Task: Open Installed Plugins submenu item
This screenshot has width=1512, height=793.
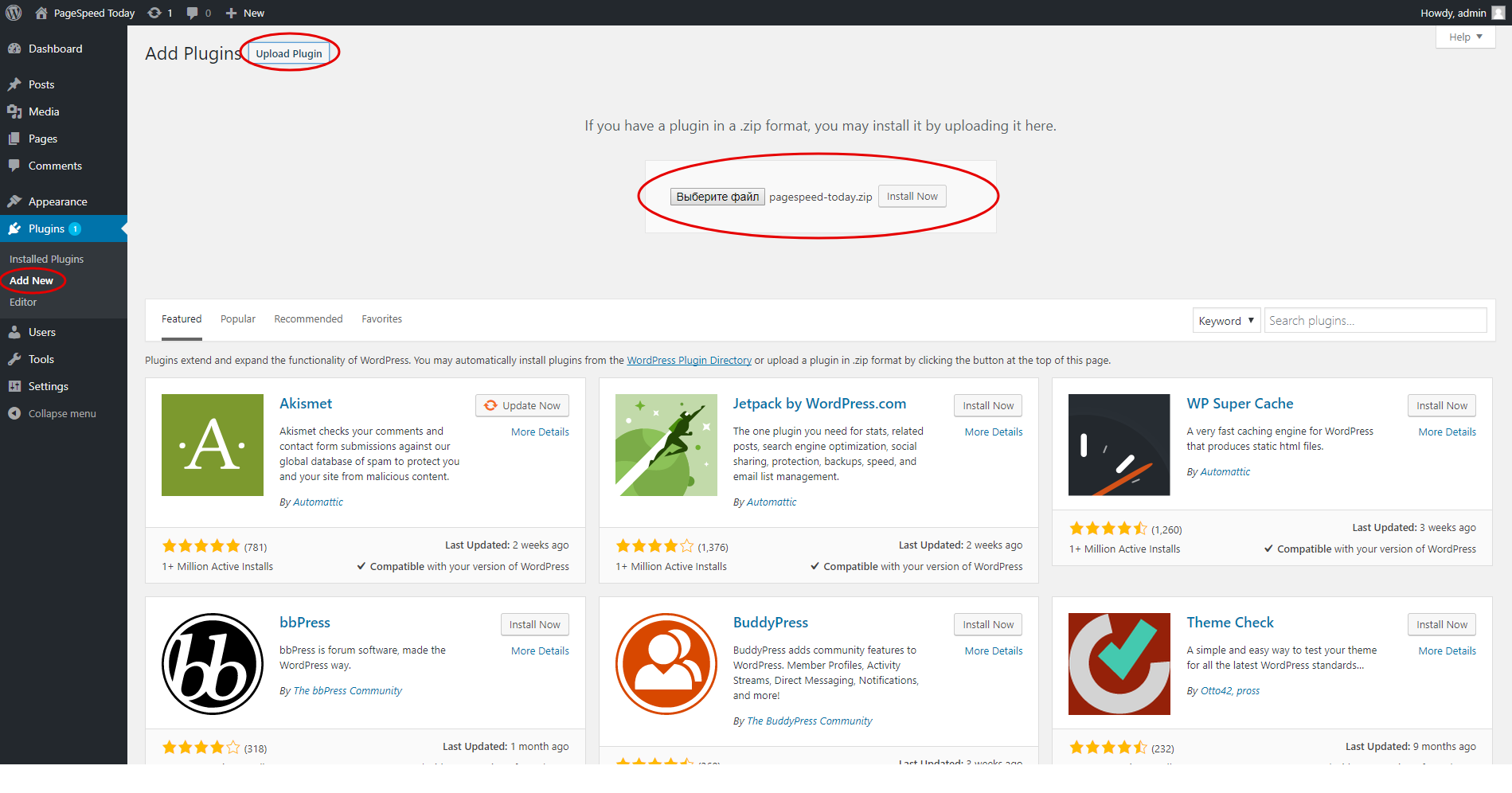Action: (x=46, y=259)
